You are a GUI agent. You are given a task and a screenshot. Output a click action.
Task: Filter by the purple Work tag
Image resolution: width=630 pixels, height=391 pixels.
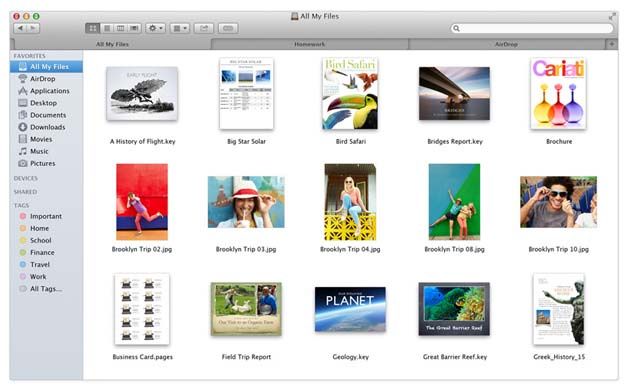[x=46, y=276]
